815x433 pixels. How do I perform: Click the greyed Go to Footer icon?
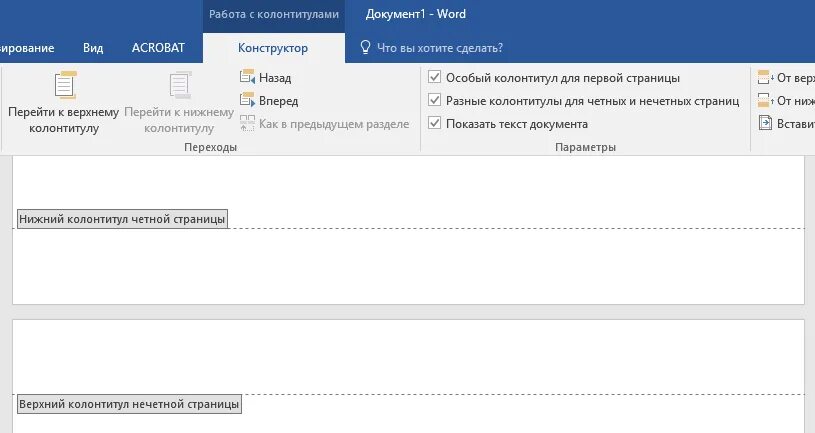(x=180, y=86)
